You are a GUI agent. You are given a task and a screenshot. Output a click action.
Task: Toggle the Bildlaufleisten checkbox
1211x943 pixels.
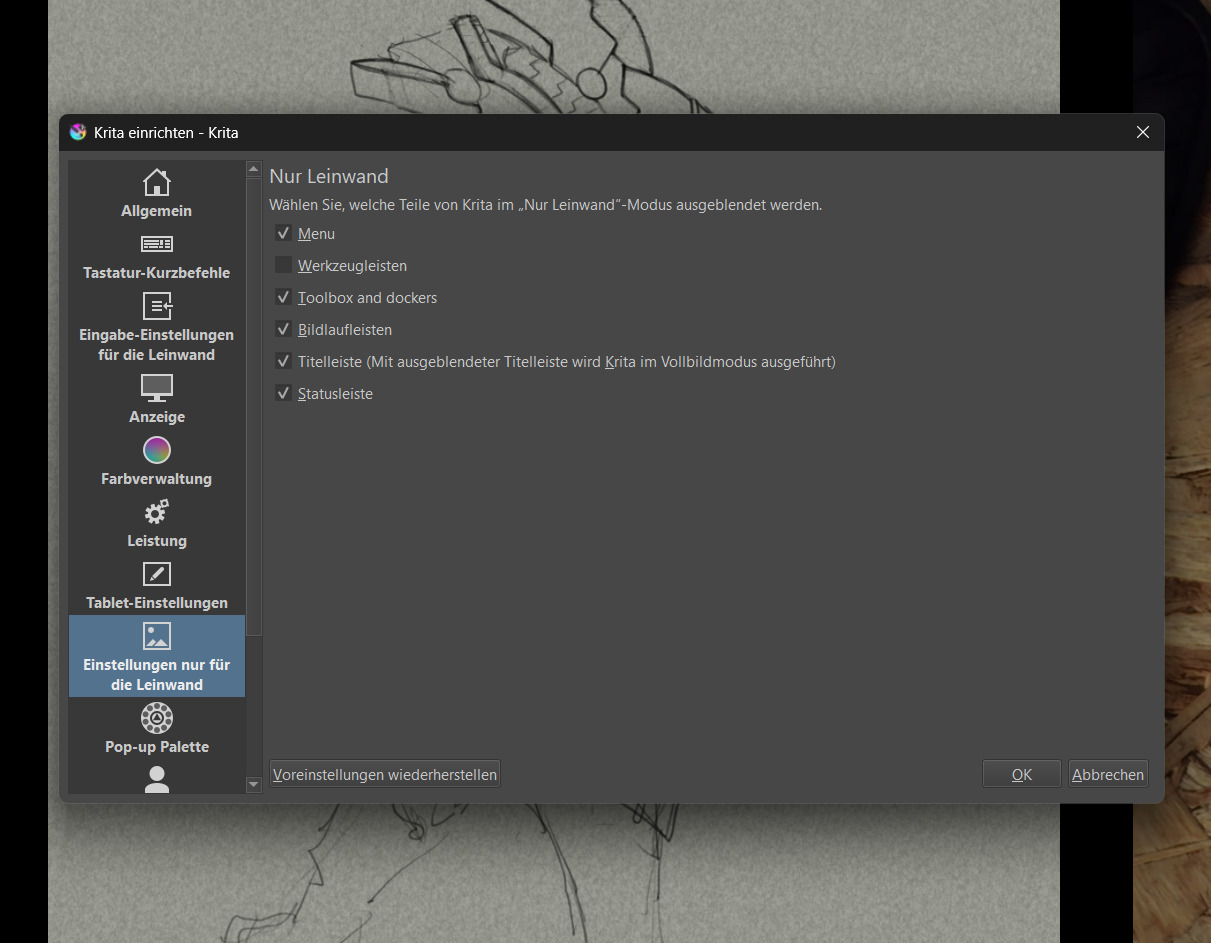[284, 330]
